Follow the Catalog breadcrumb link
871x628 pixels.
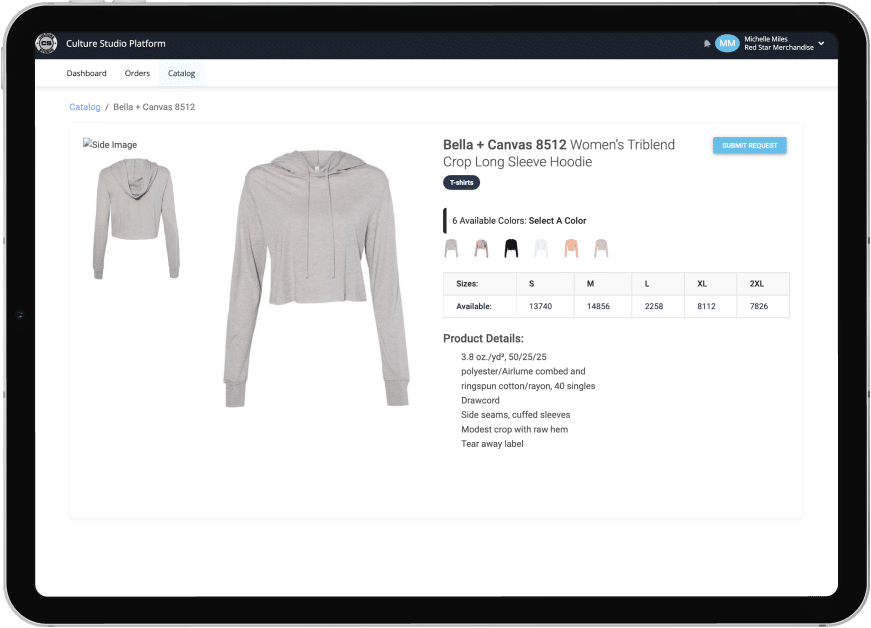coord(84,107)
